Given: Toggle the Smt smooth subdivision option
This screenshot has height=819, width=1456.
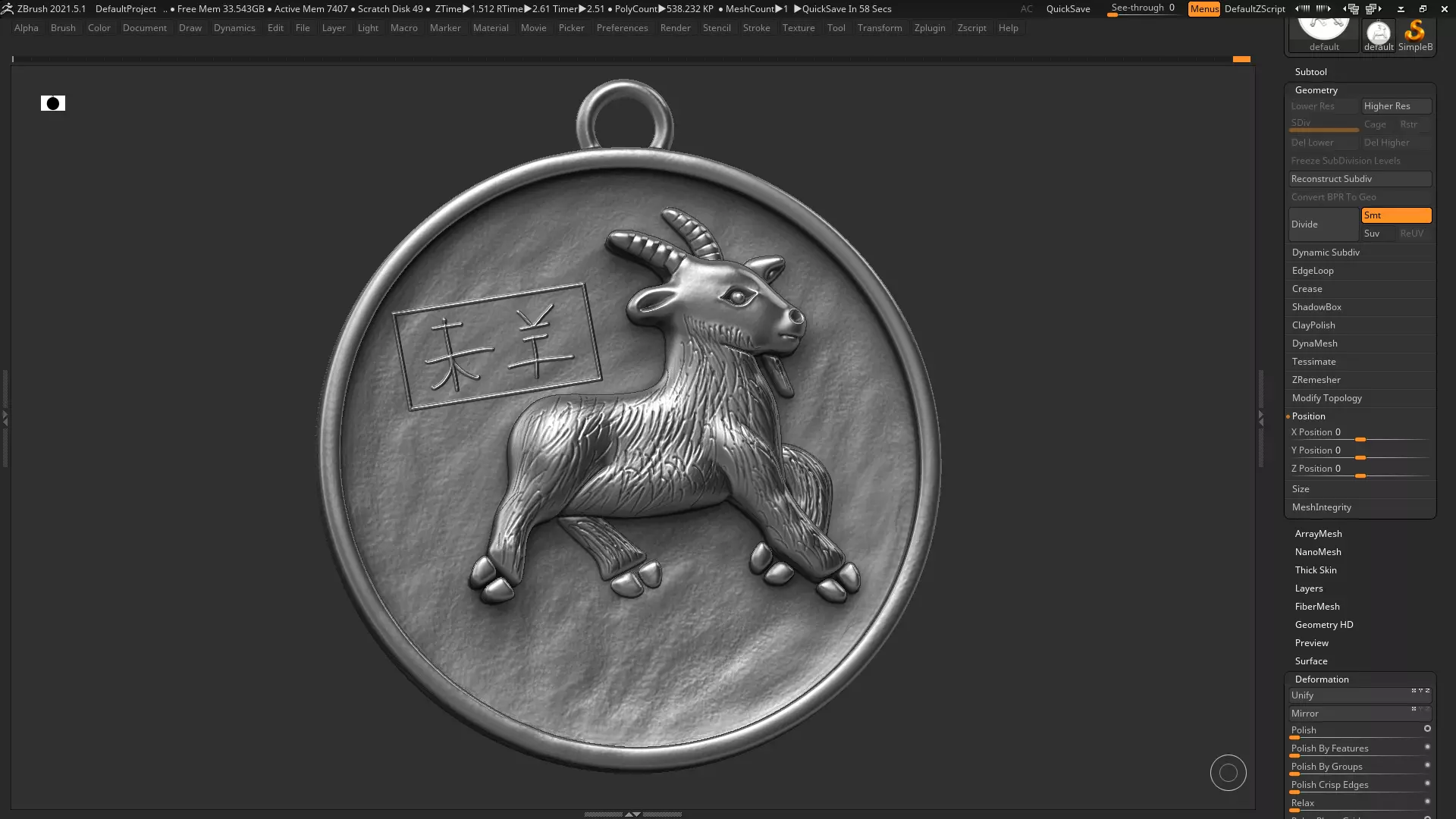Looking at the screenshot, I should point(1395,215).
